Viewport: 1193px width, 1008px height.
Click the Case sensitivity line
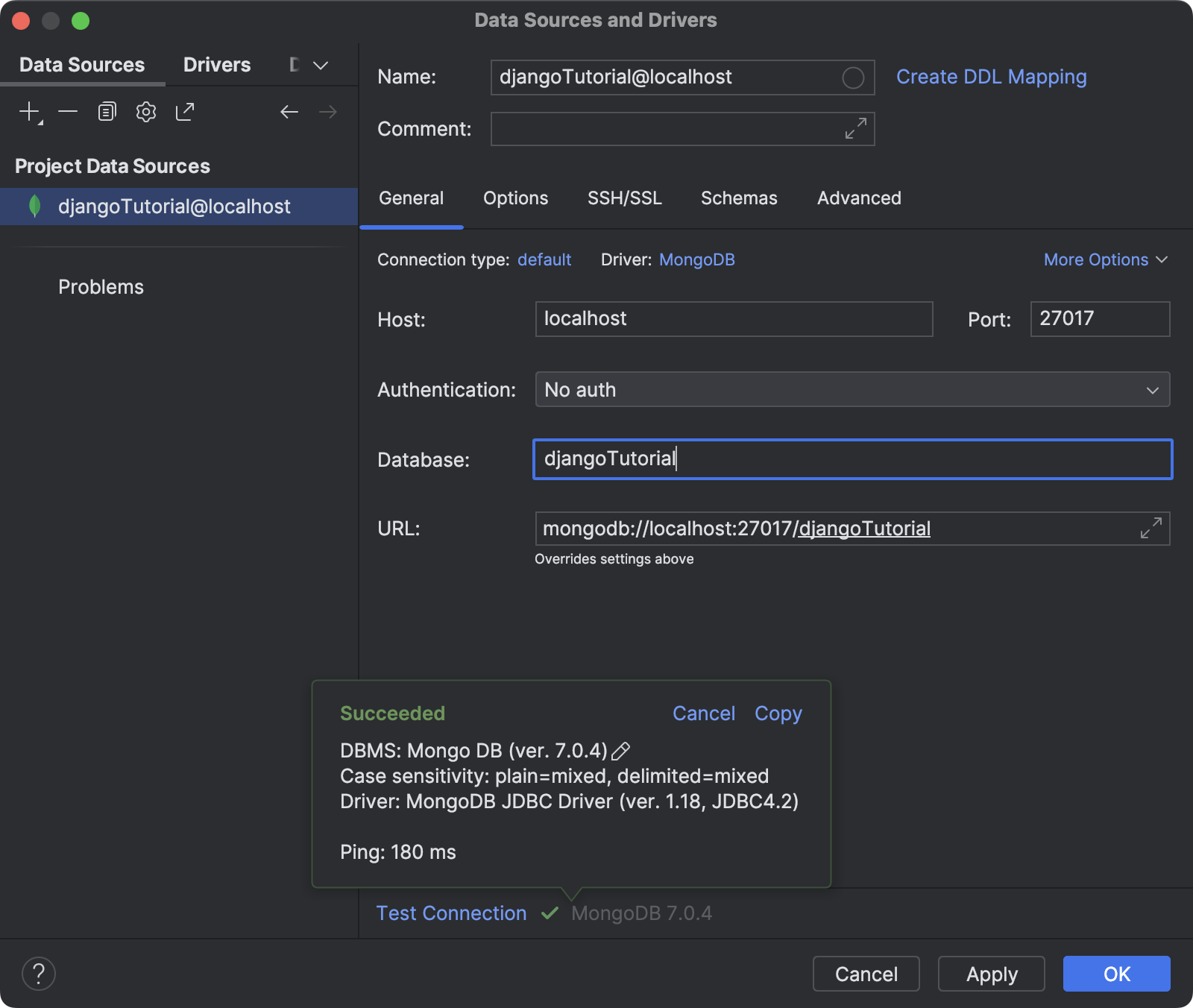[554, 776]
